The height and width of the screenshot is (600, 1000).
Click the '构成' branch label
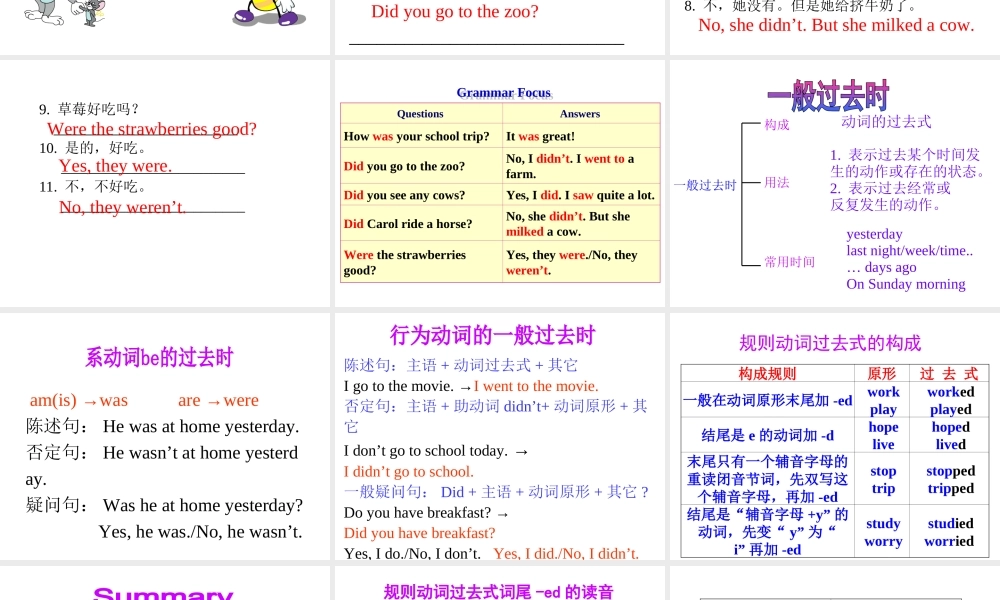click(x=777, y=125)
